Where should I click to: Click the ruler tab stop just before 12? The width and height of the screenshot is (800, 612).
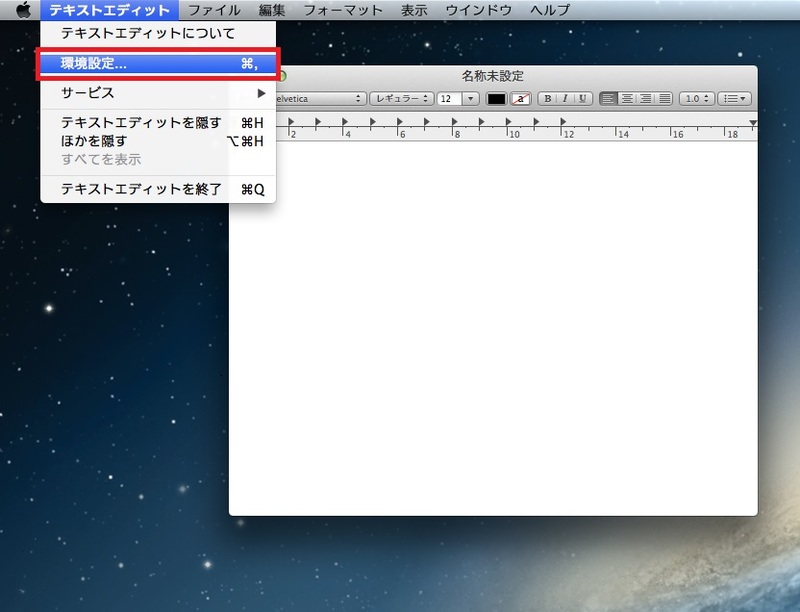coord(563,121)
